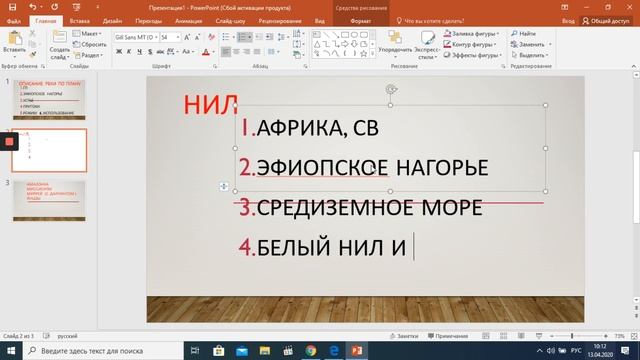Screen dimensions: 640x360
Task: Open the File (Файл) tab
Action: (x=14, y=21)
